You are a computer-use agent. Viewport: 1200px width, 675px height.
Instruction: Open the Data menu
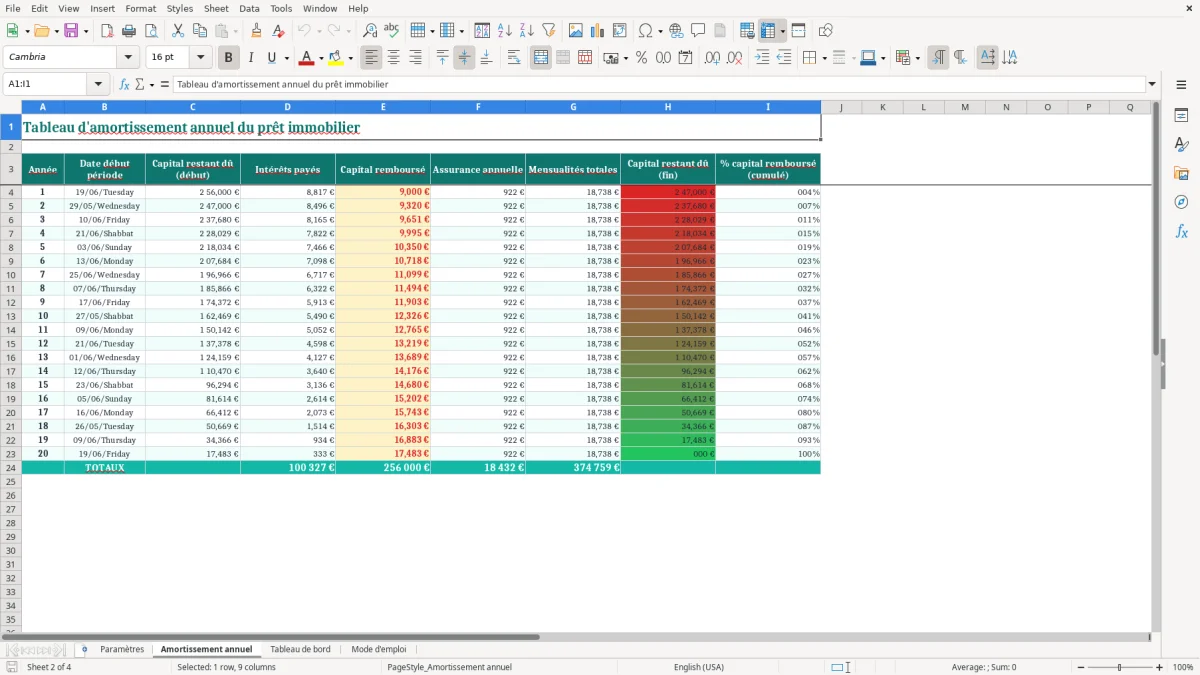click(x=249, y=8)
